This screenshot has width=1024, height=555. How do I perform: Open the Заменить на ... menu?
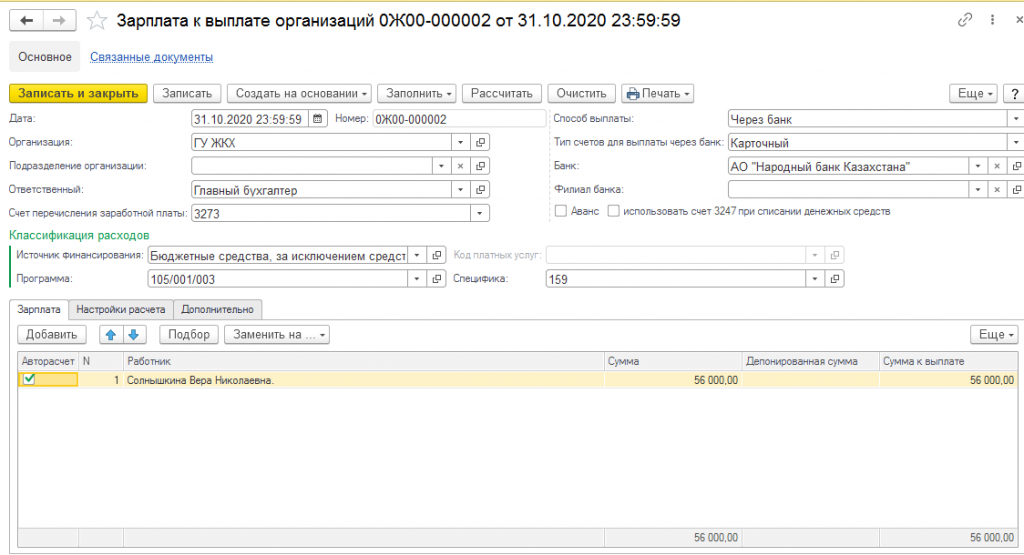coord(277,334)
